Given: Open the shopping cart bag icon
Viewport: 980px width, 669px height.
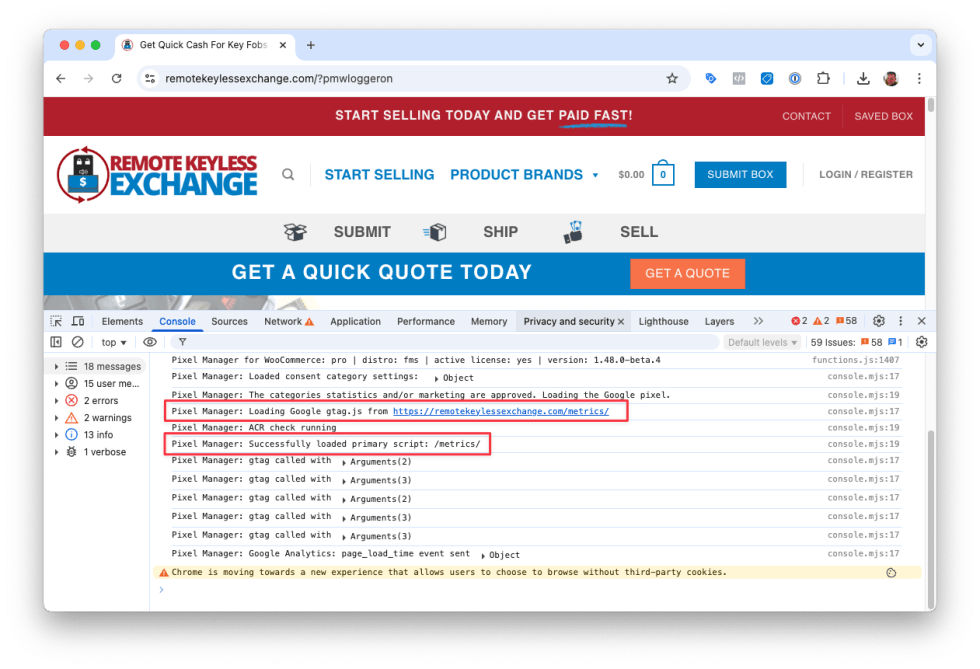Looking at the screenshot, I should (662, 173).
